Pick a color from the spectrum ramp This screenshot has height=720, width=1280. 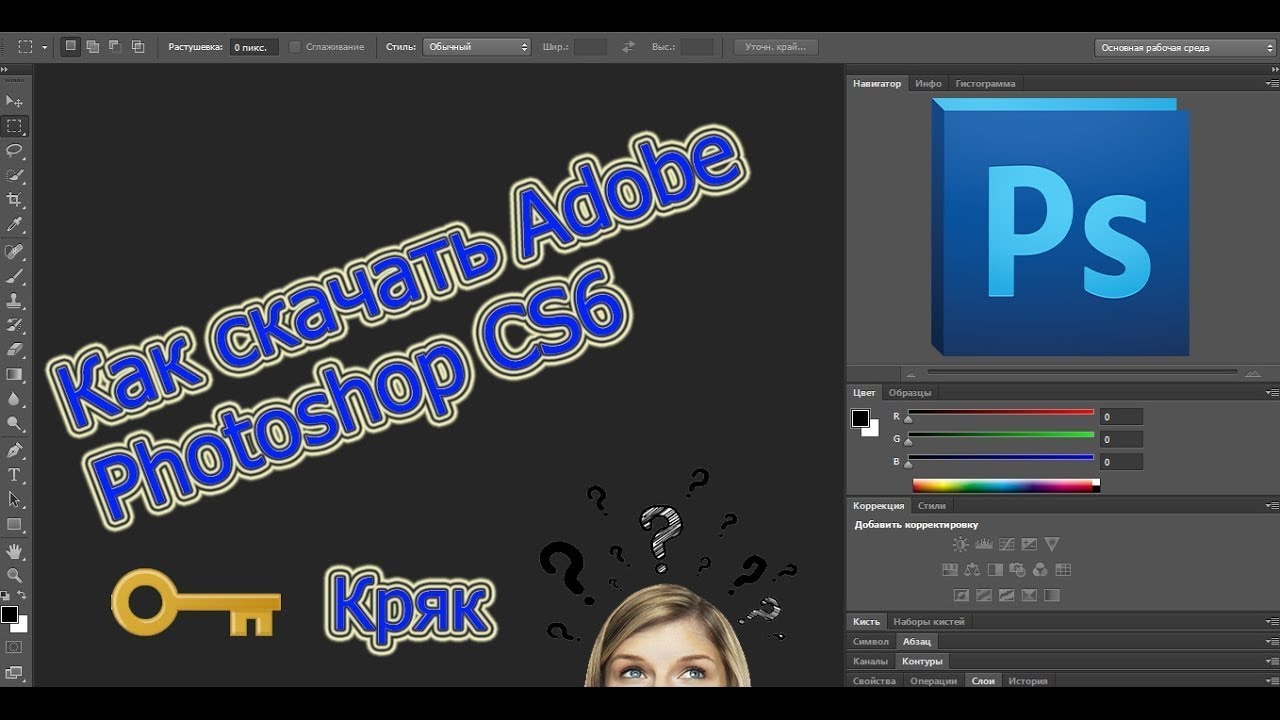pyautogui.click(x=1006, y=486)
